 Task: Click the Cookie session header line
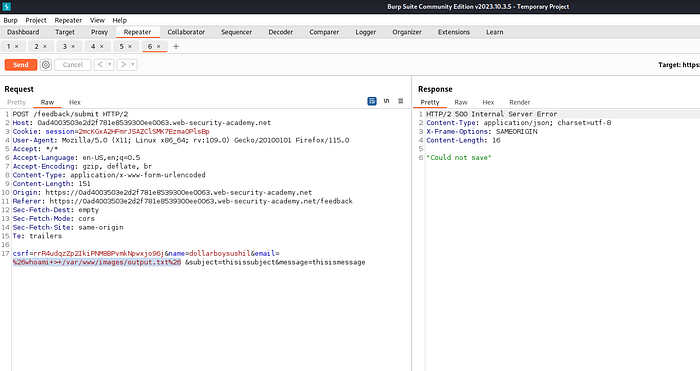tap(111, 131)
